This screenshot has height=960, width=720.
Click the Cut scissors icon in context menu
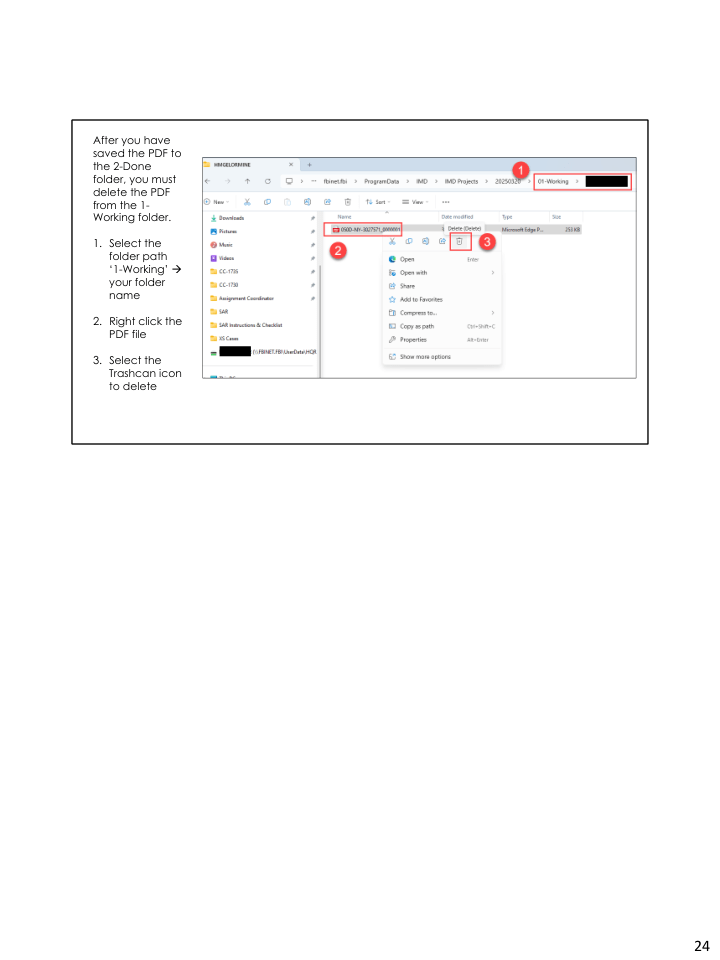(393, 241)
